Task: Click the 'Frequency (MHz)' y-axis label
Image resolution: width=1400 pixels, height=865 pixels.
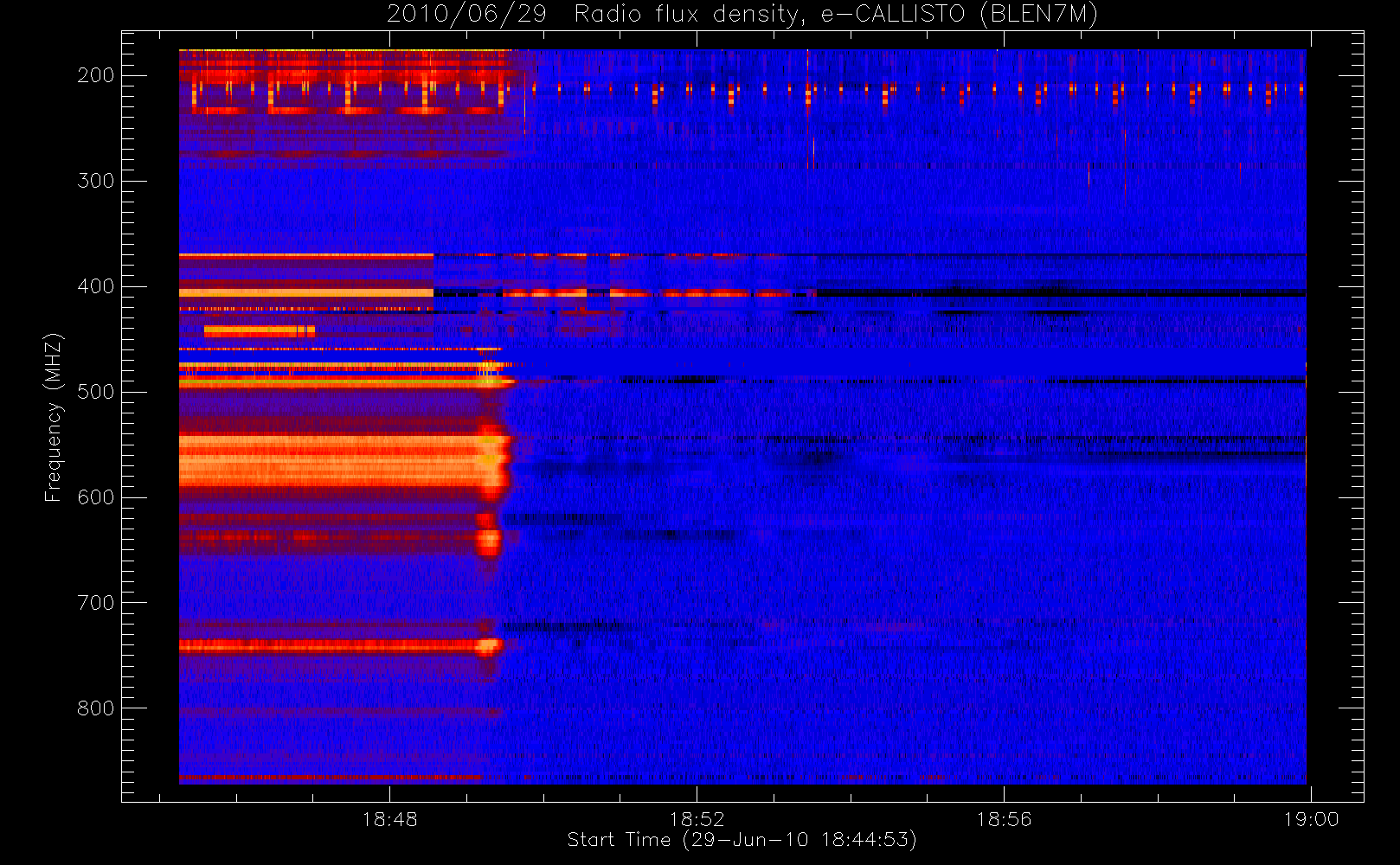Action: pyautogui.click(x=54, y=417)
